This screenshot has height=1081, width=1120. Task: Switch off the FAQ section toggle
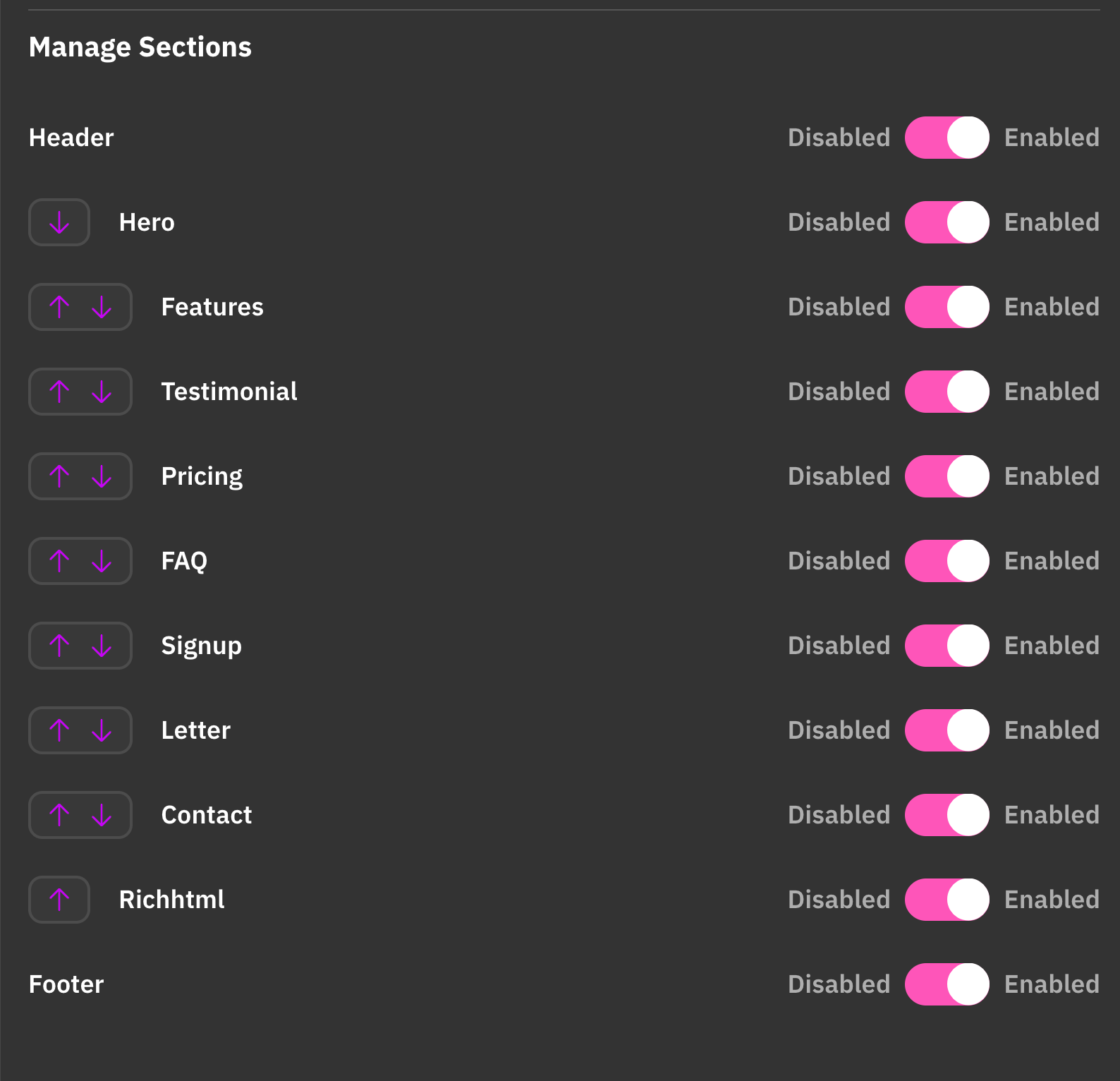pos(946,561)
